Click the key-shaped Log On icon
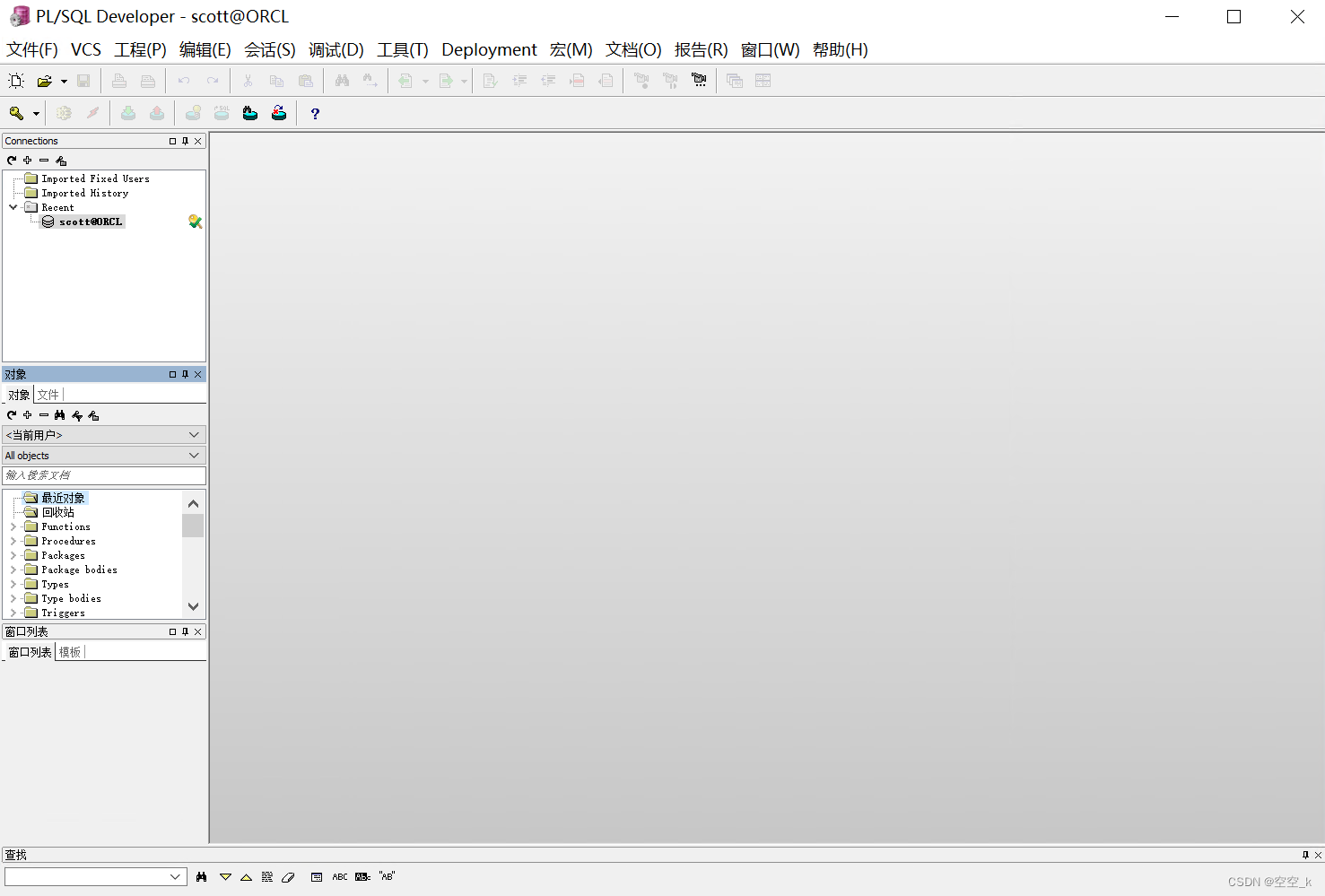 pyautogui.click(x=16, y=113)
